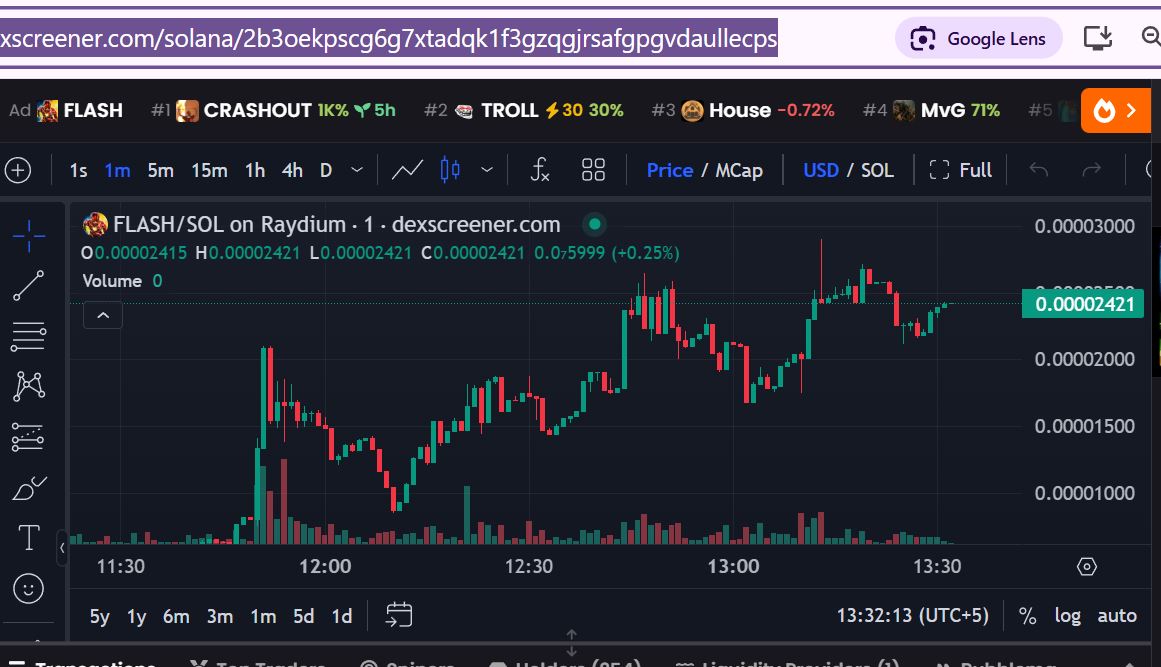The width and height of the screenshot is (1161, 667).
Task: Set date range to 5d
Action: tap(304, 617)
